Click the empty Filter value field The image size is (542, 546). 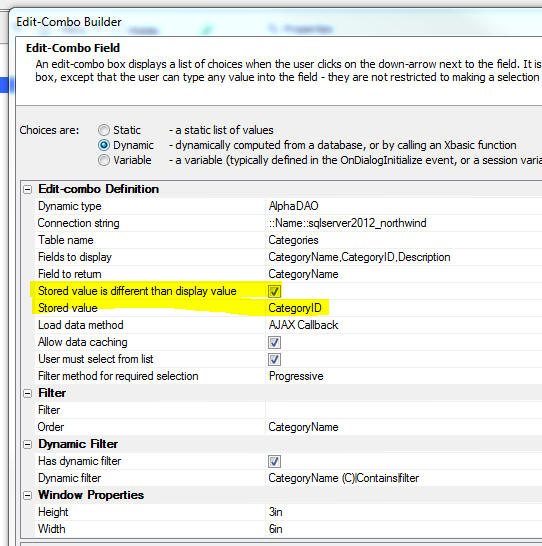pyautogui.click(x=404, y=410)
